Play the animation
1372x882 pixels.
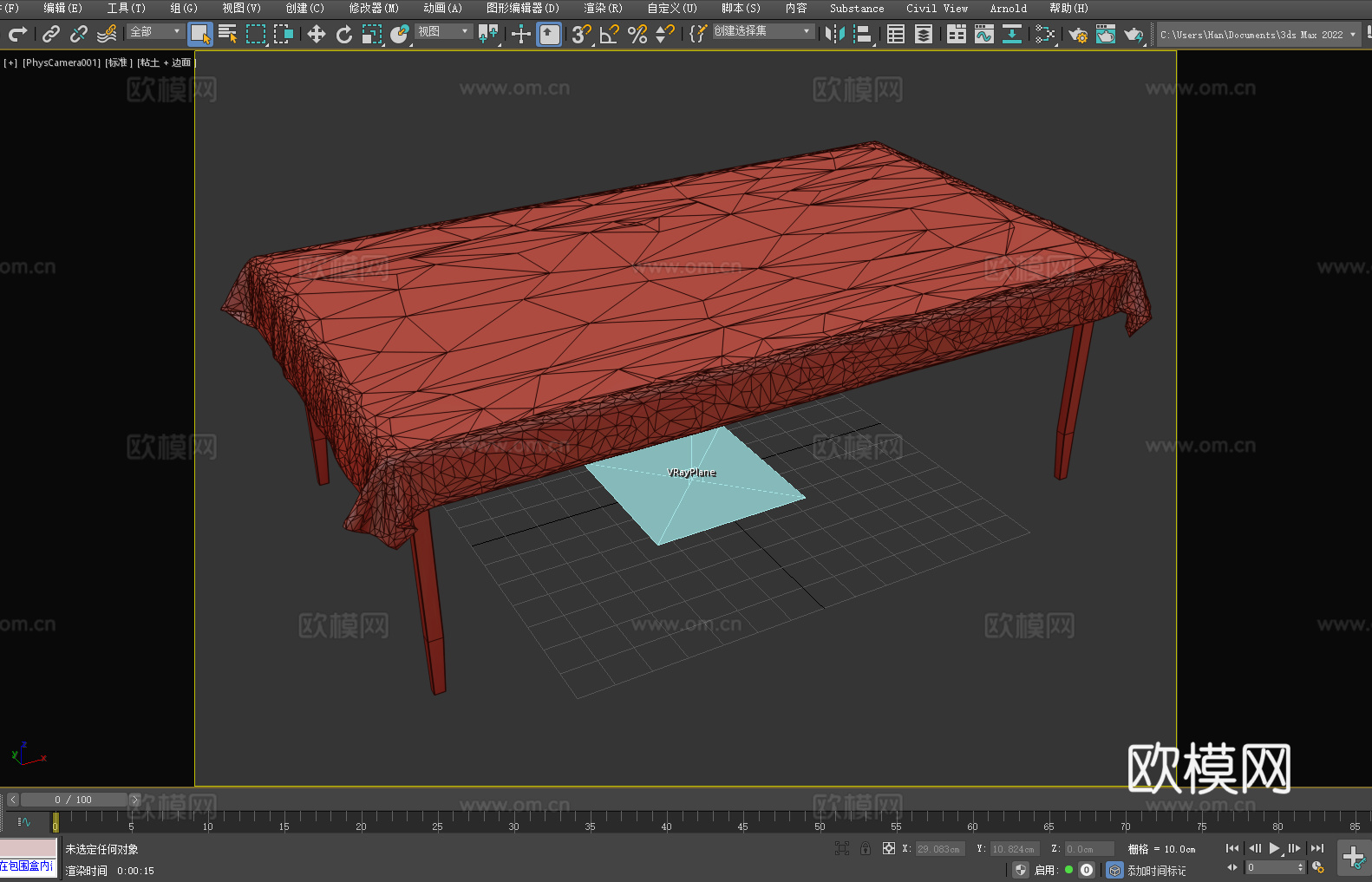click(1274, 848)
